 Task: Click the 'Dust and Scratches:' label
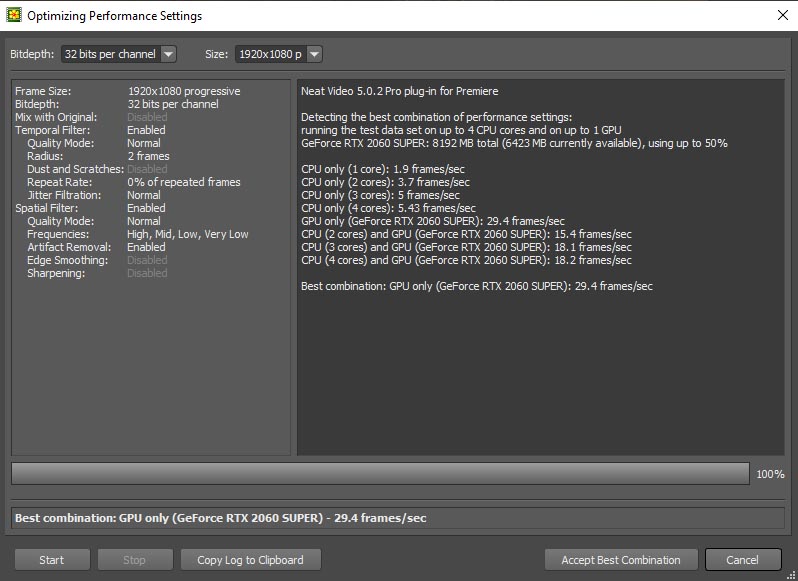click(75, 169)
